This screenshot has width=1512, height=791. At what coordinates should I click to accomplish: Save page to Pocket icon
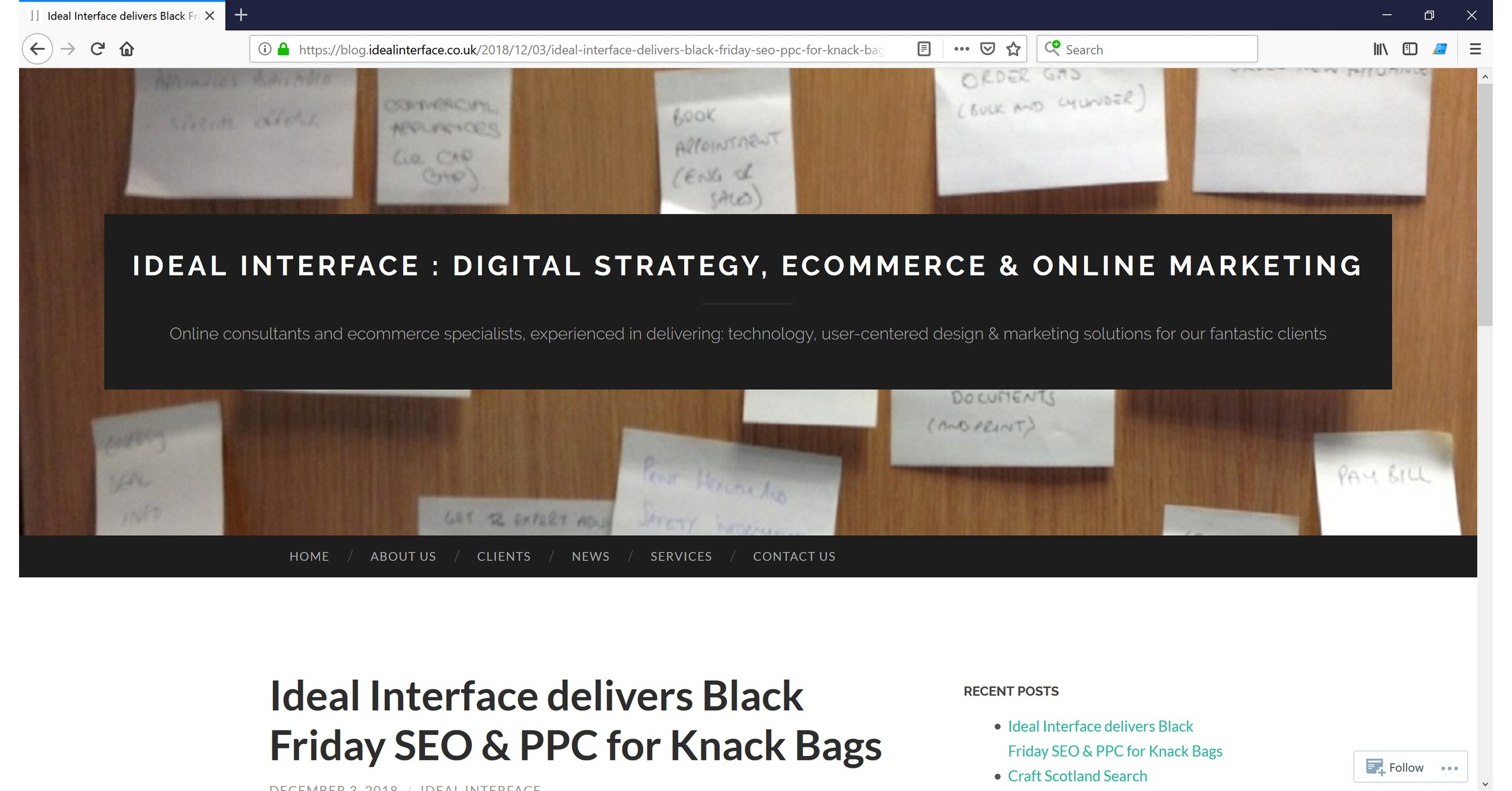click(x=988, y=49)
